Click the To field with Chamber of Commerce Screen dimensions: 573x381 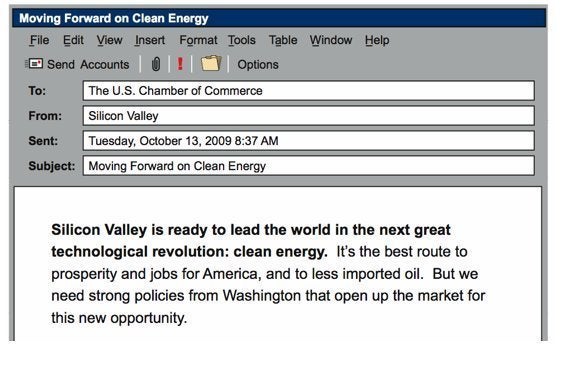308,91
